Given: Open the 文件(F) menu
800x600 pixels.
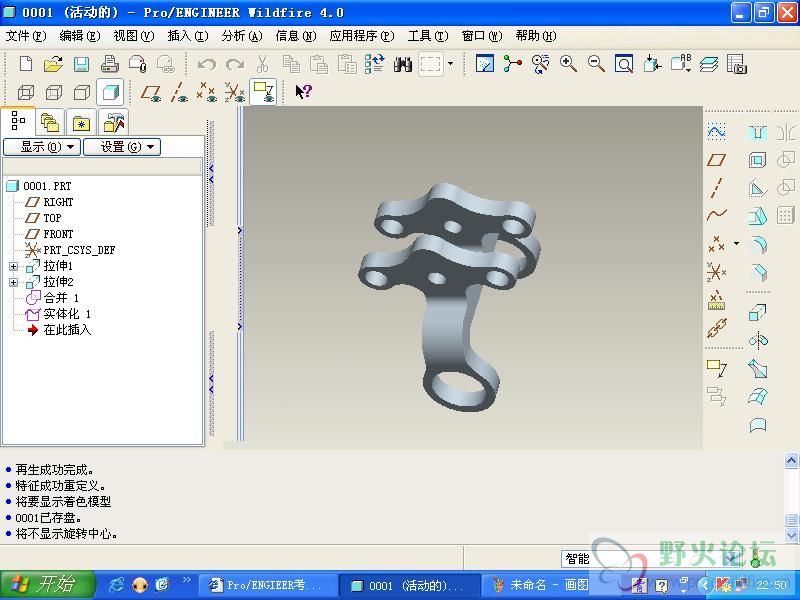Looking at the screenshot, I should (26, 36).
